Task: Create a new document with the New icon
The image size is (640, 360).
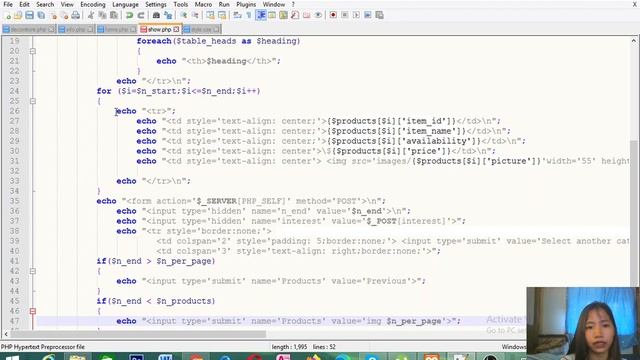Action: (x=7, y=16)
